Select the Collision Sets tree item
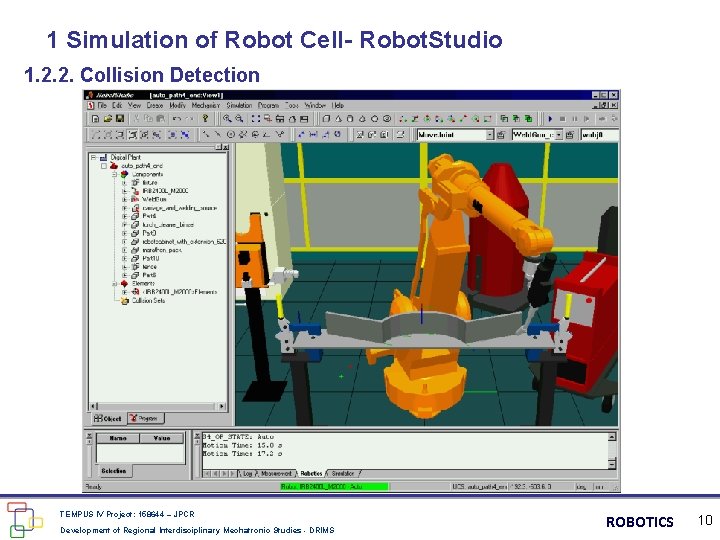Image resolution: width=720 pixels, height=540 pixels. click(148, 301)
